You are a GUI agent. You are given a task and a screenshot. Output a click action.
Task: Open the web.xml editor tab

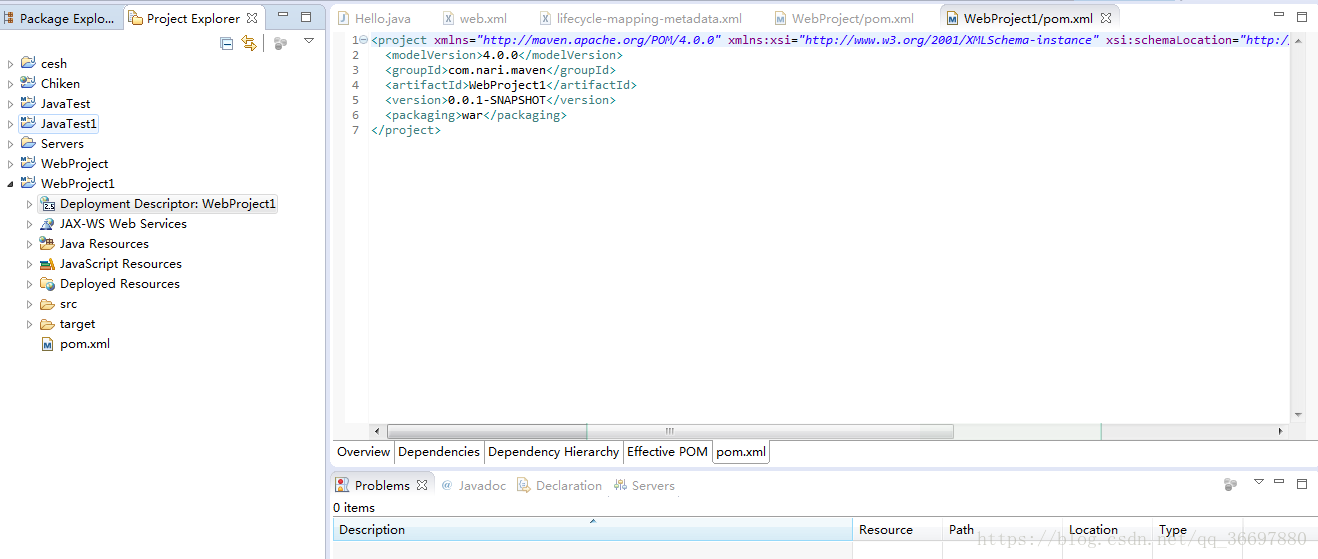[x=475, y=18]
